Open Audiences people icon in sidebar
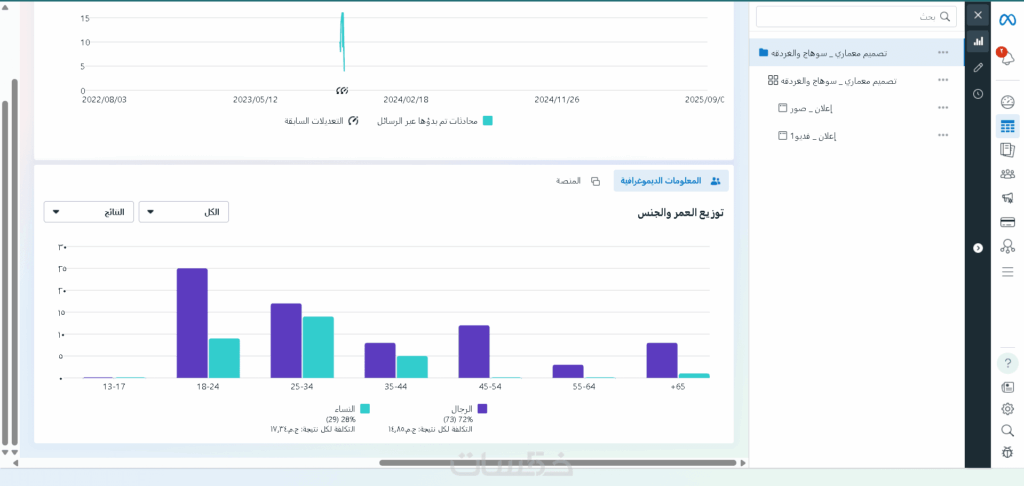 [1008, 174]
